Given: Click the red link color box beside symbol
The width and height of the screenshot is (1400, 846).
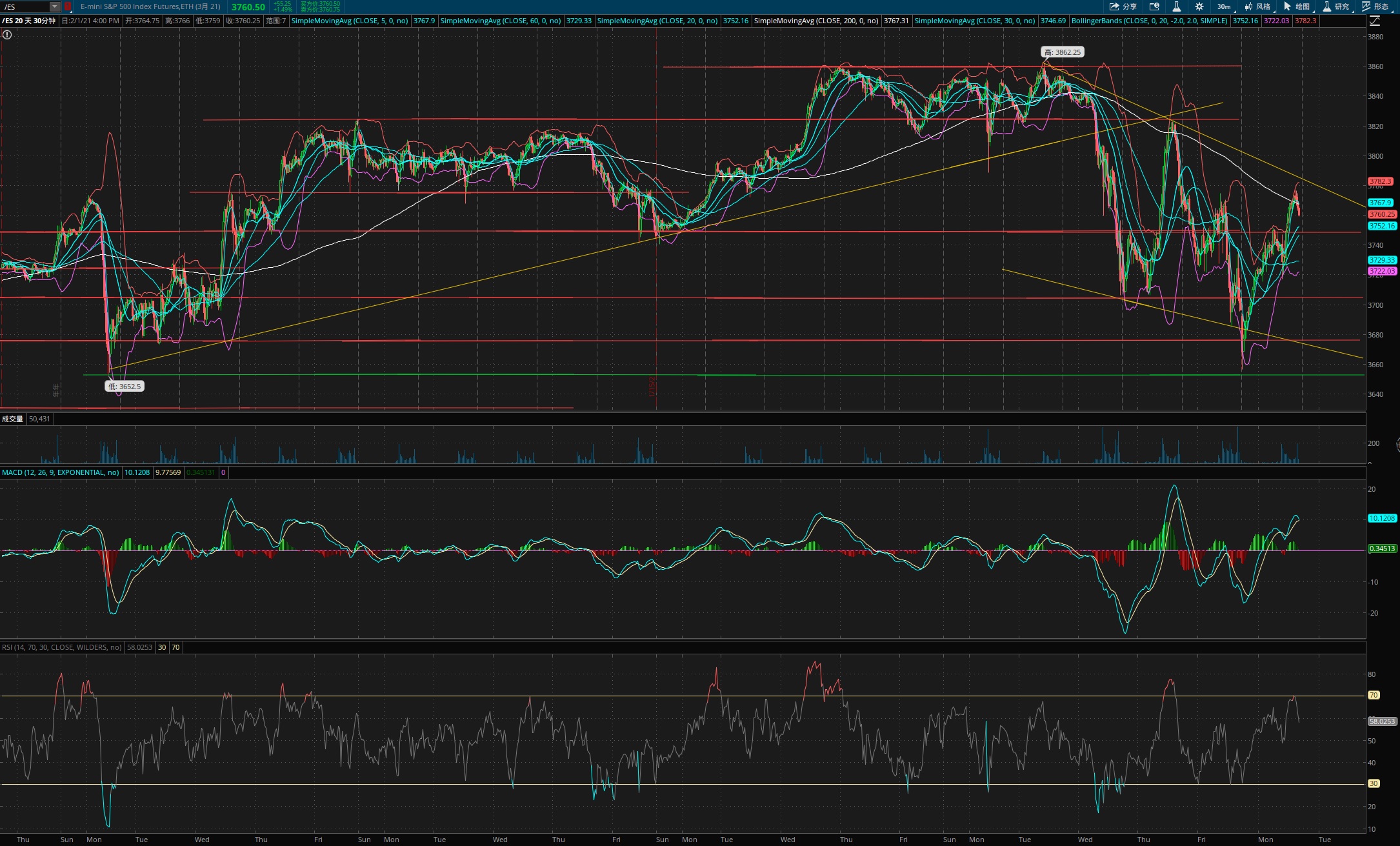Looking at the screenshot, I should [x=68, y=6].
